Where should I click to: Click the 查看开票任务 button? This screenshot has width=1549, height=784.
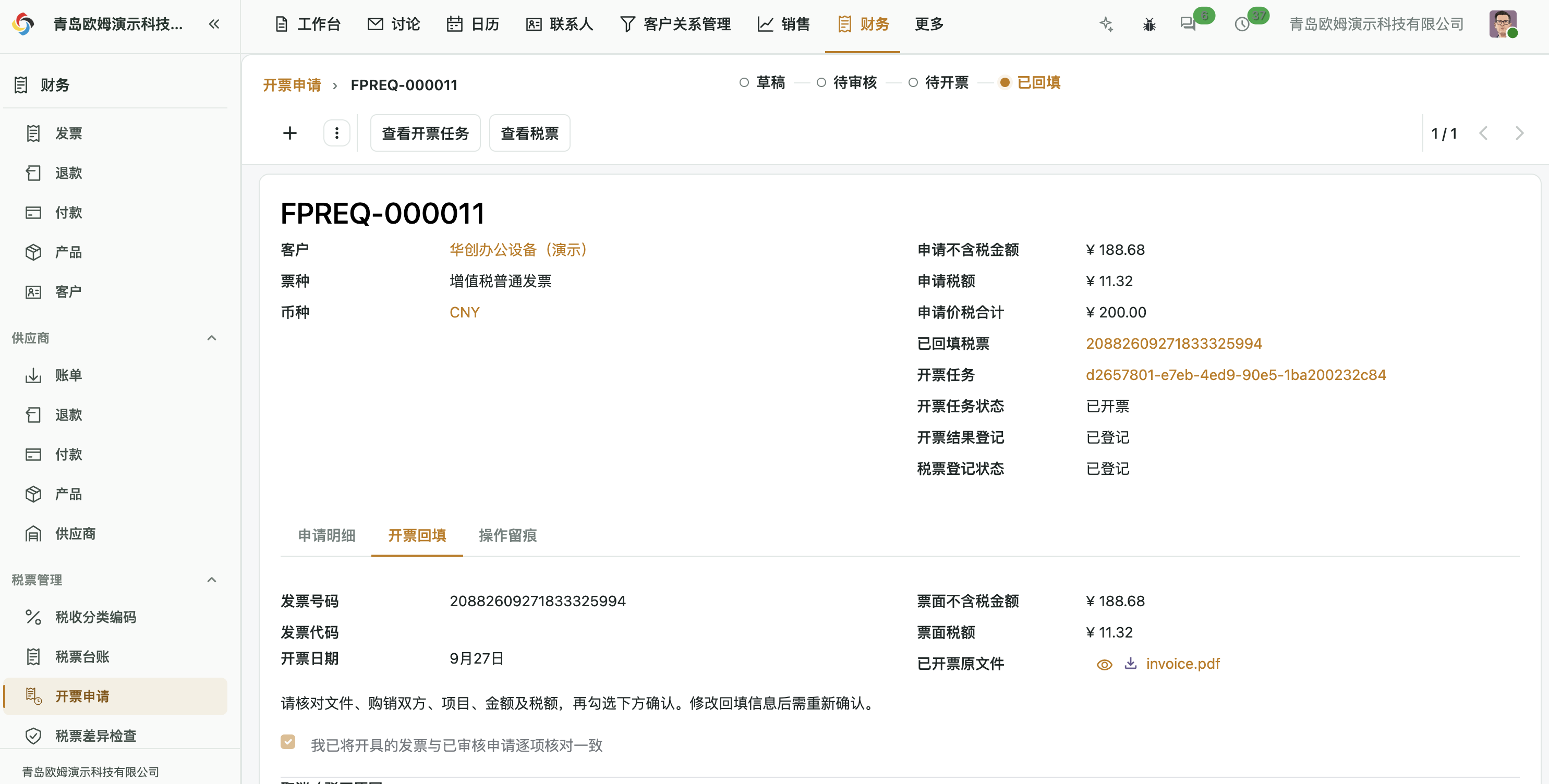425,133
